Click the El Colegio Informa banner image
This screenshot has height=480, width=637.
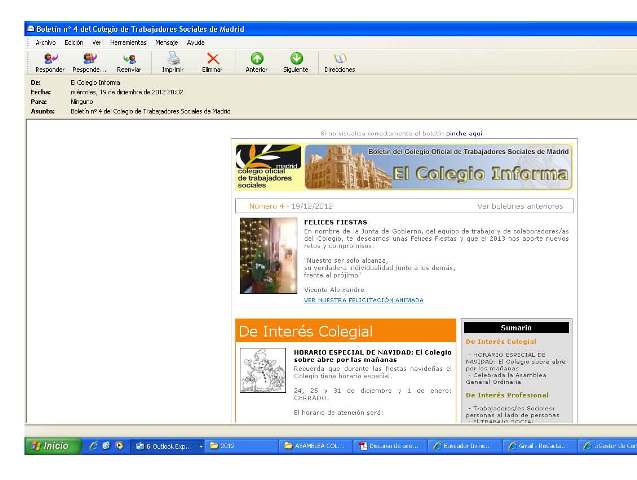click(x=438, y=167)
